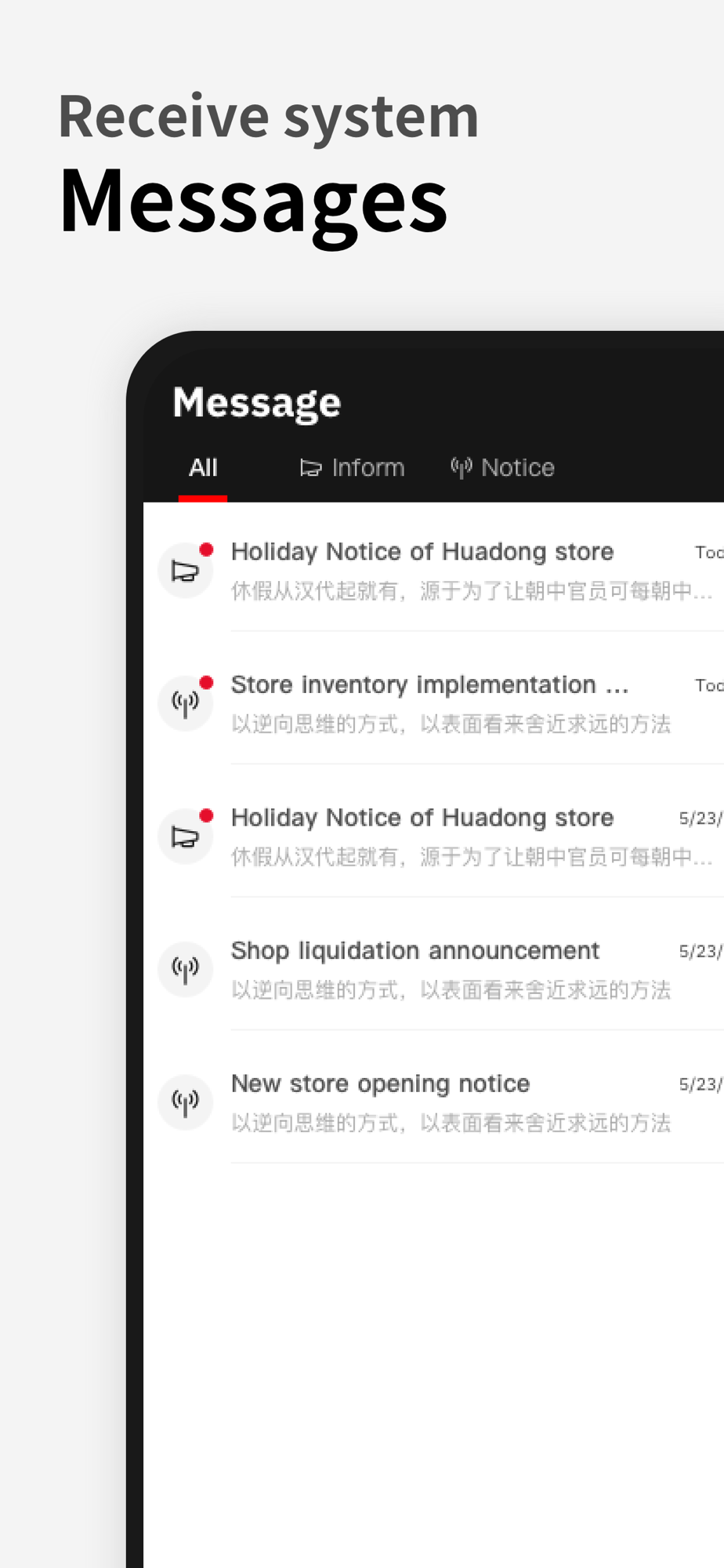The image size is (724, 1568).
Task: Tap the date on Shop liquidation announcement
Action: [x=700, y=951]
